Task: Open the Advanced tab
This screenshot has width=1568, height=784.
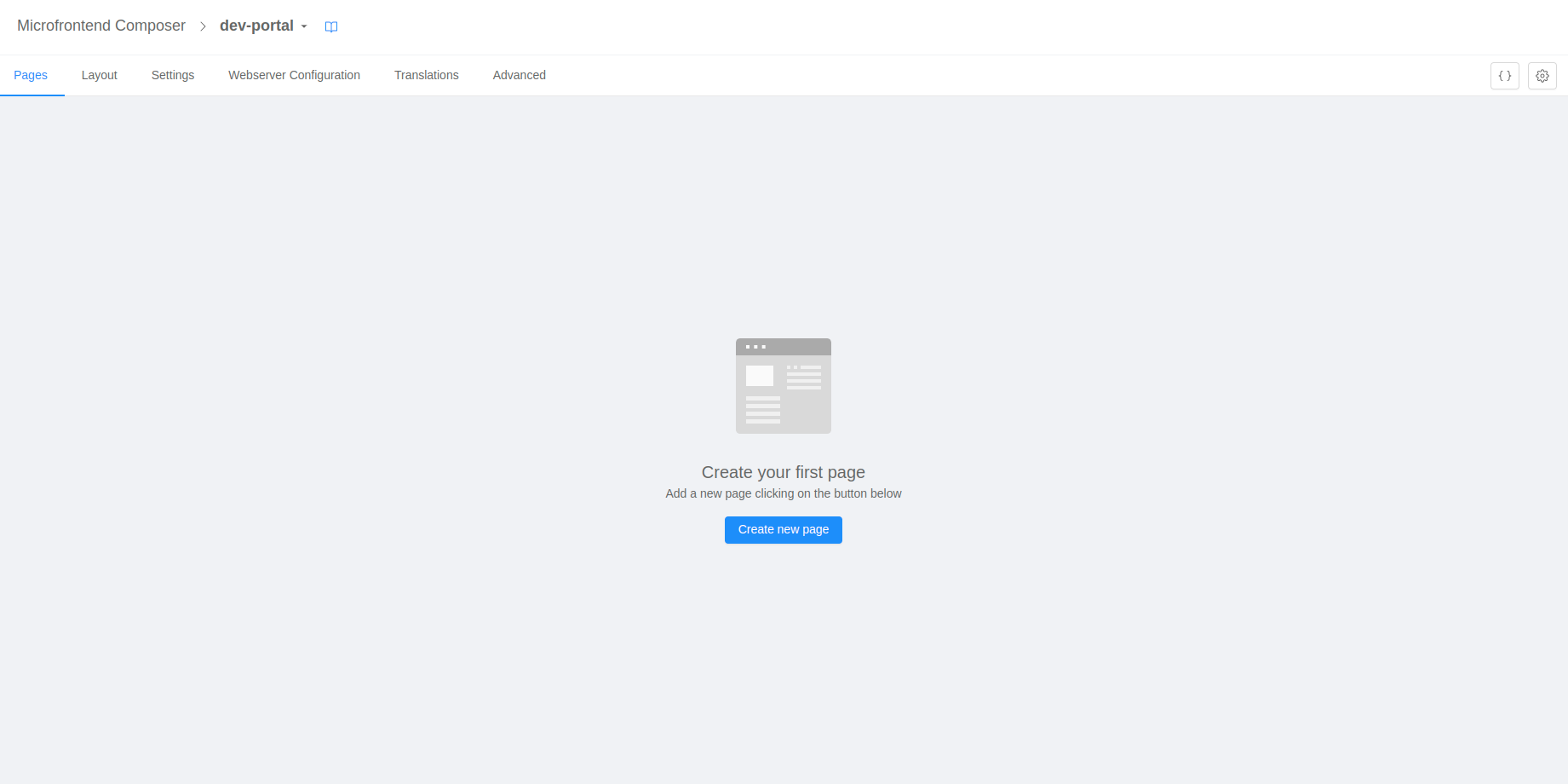Action: pos(519,75)
